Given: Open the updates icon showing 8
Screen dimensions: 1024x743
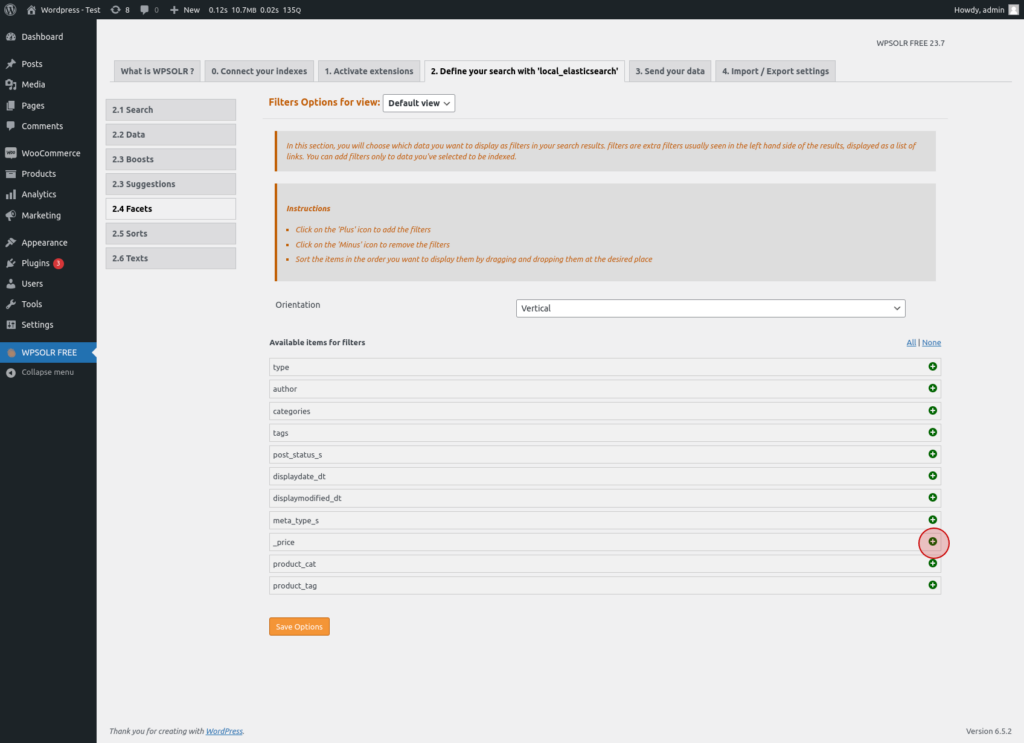Looking at the screenshot, I should tap(120, 10).
